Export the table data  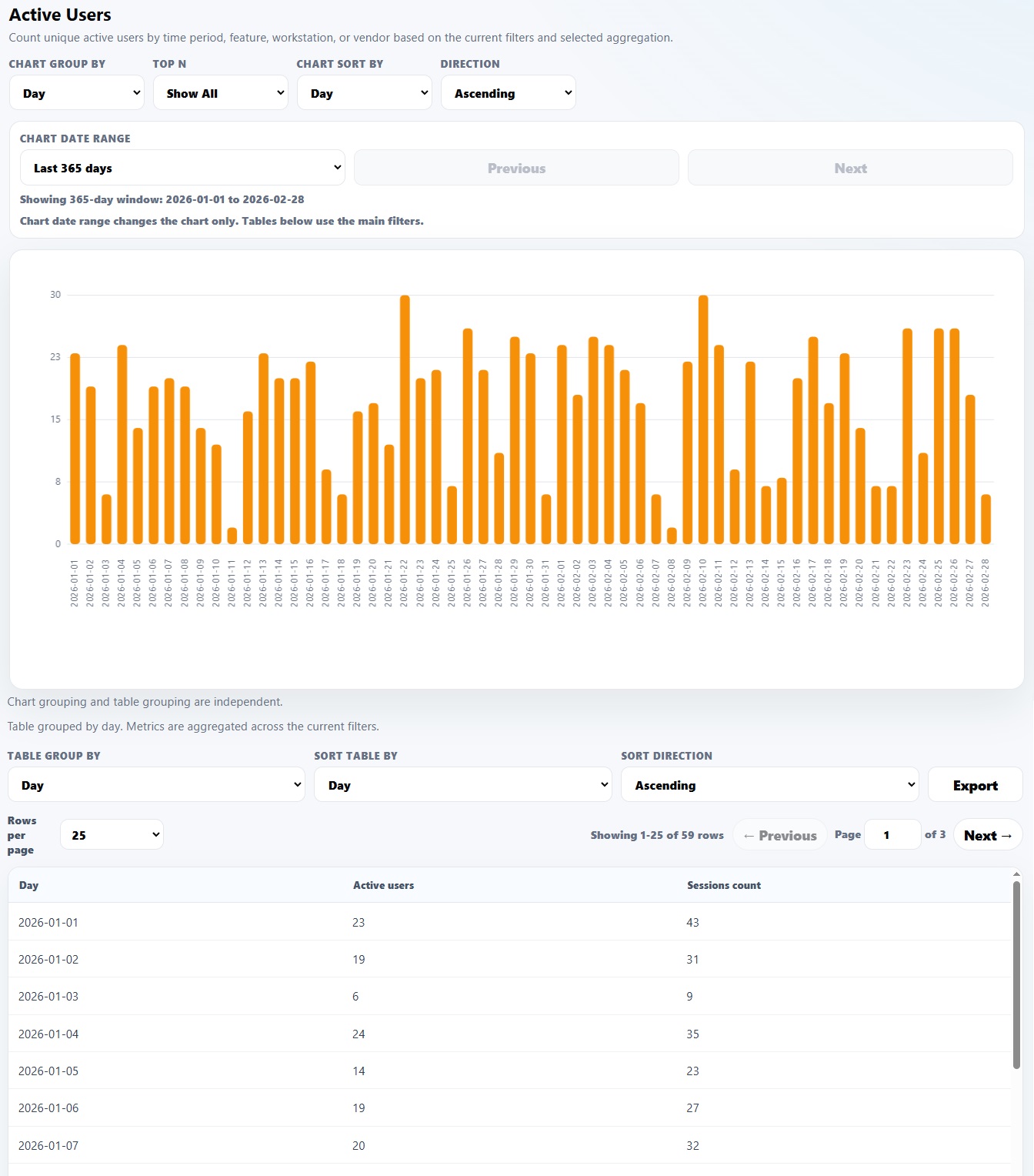click(x=975, y=785)
